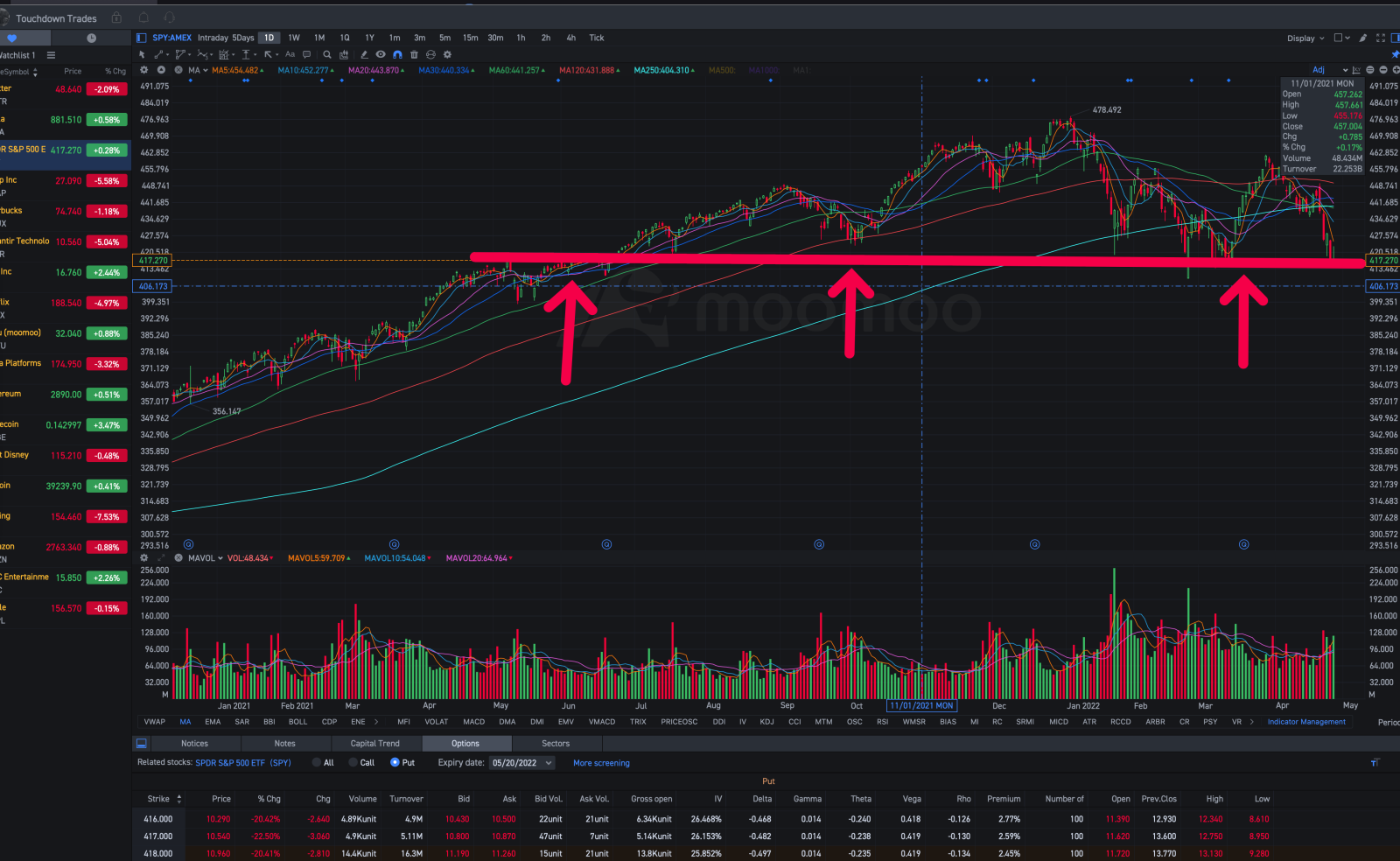Open the MAVOL indicator type dropdown
This screenshot has width=1400, height=861.
[206, 557]
